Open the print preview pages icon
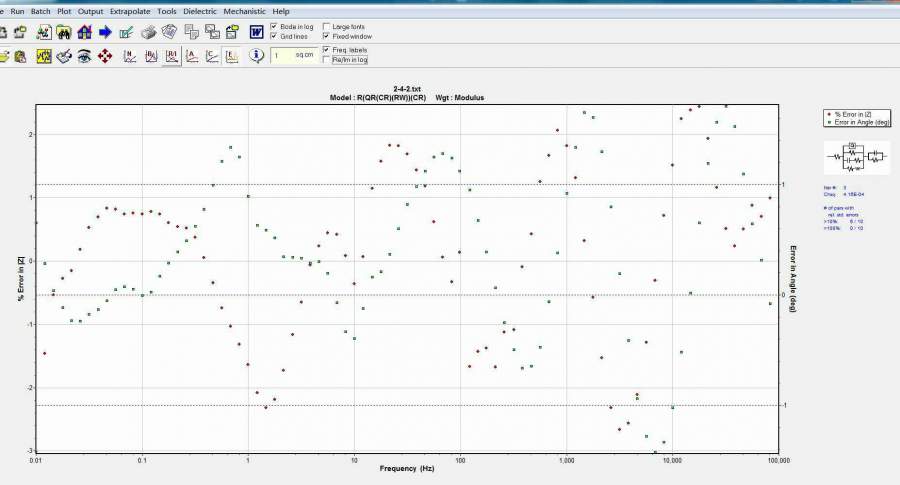900x485 pixels. (169, 32)
